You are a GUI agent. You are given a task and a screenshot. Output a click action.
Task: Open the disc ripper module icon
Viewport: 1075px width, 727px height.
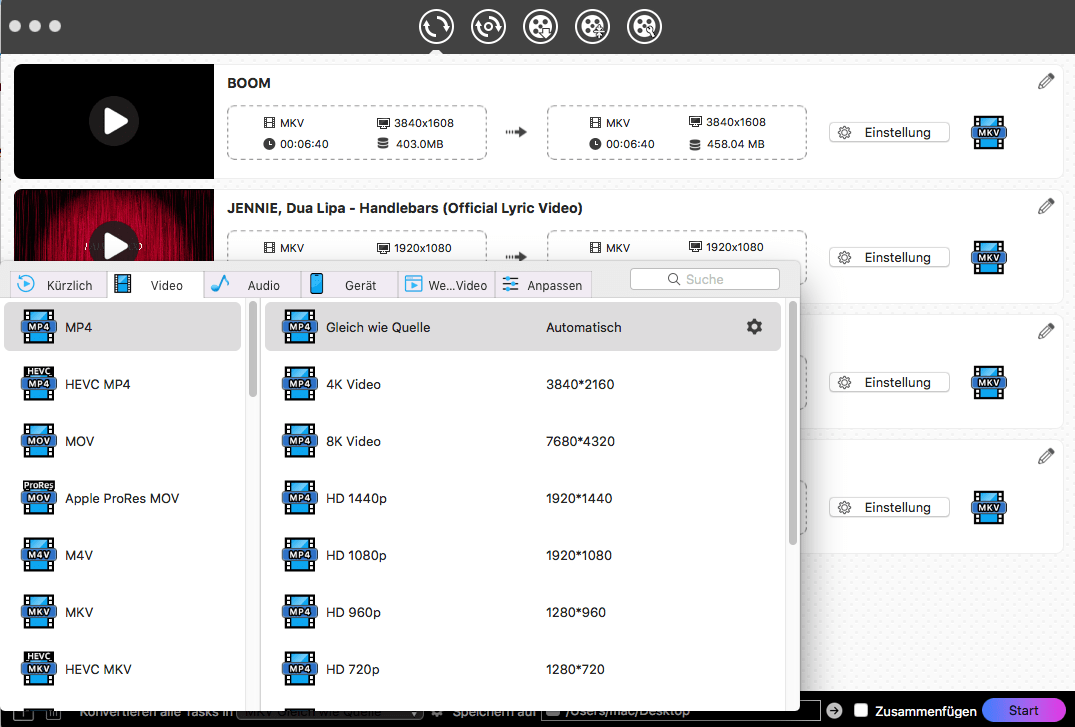[489, 27]
